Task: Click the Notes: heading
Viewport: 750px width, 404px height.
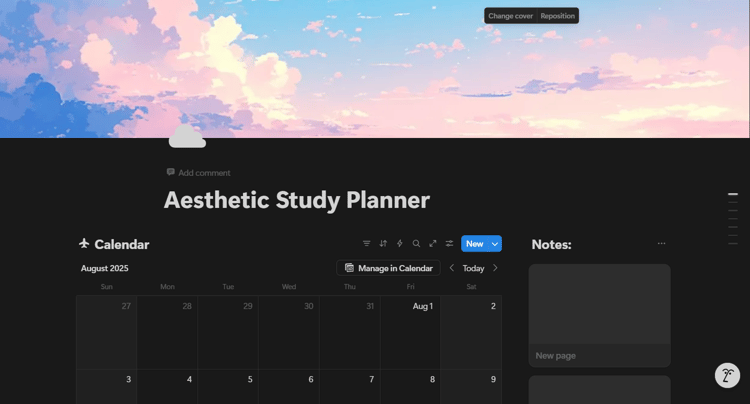Action: (x=551, y=244)
